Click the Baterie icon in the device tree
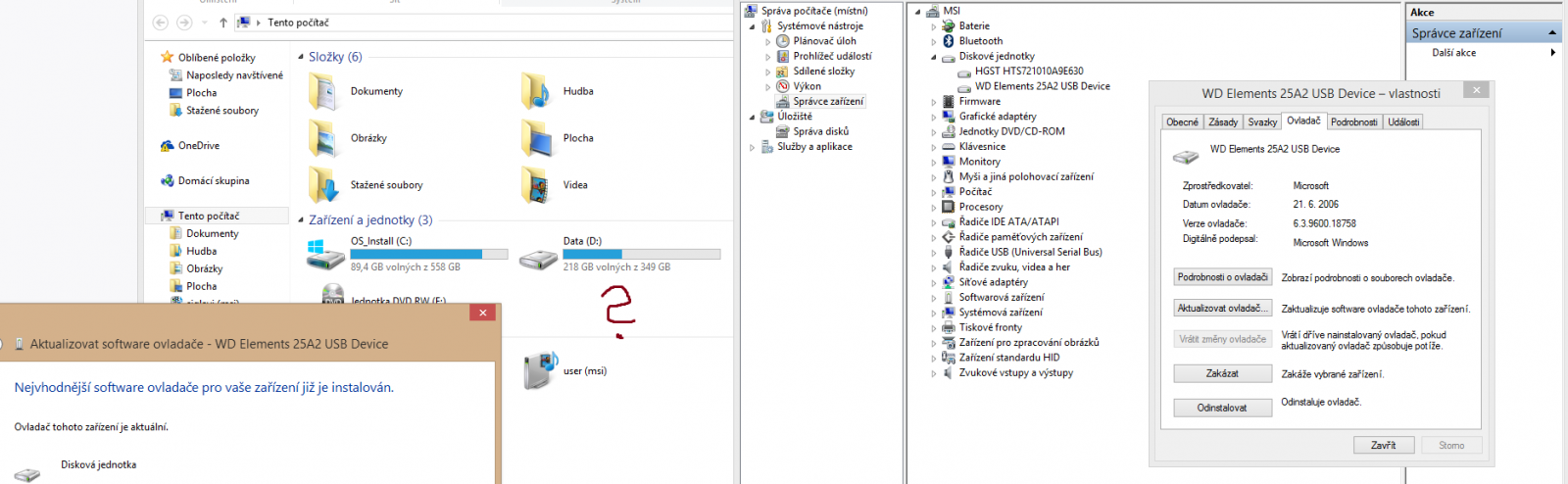The width and height of the screenshot is (1568, 484). point(949,26)
